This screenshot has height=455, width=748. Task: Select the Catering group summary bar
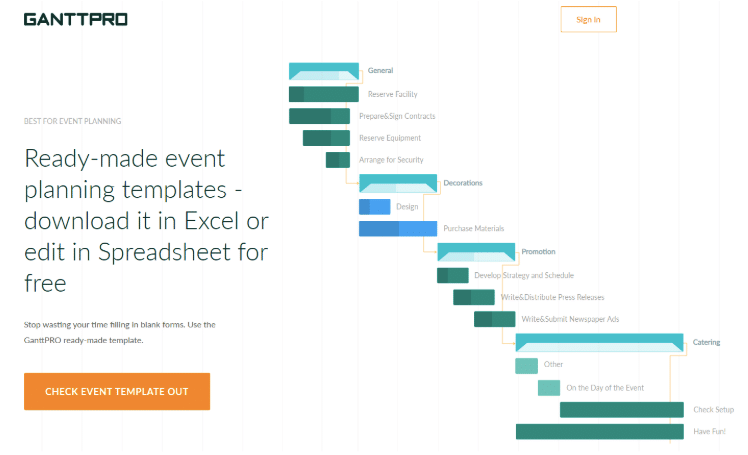click(600, 343)
